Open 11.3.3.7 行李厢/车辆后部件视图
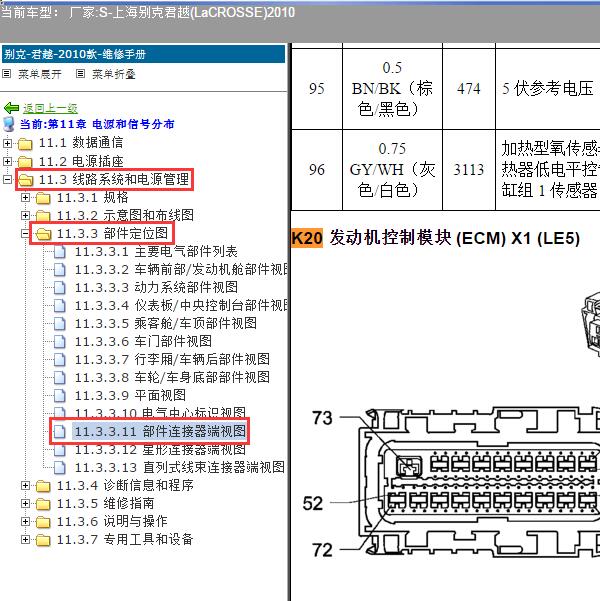This screenshot has height=601, width=600. click(172, 360)
